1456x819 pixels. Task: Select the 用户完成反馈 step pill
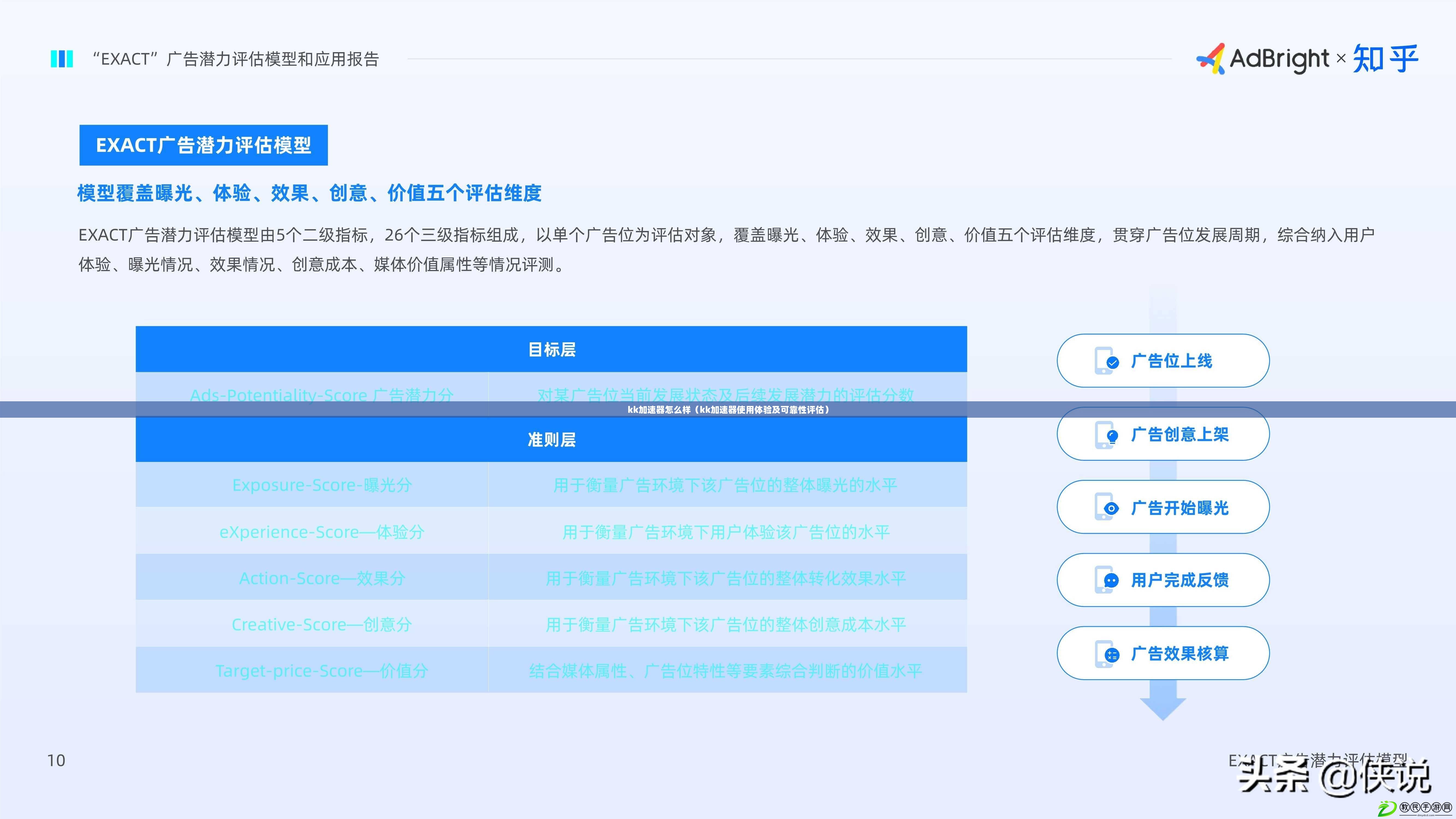[x=1163, y=580]
